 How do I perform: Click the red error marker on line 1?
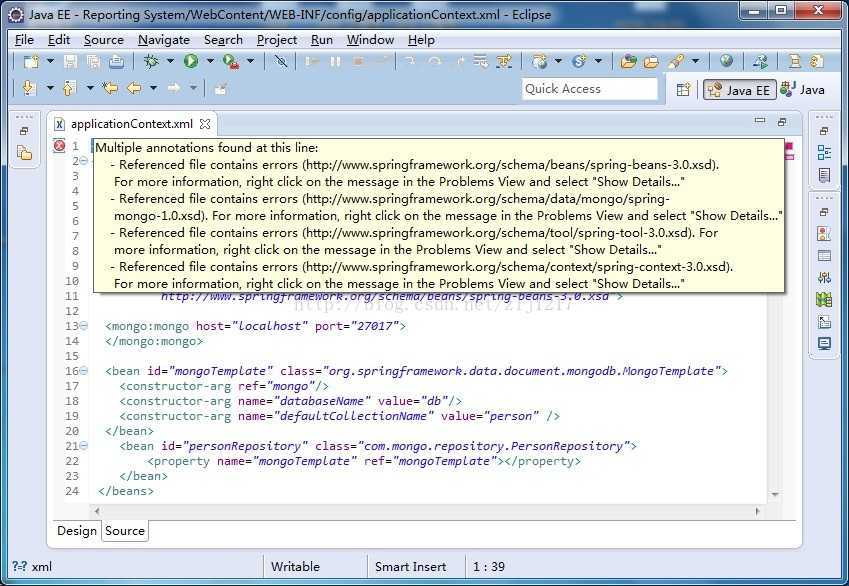click(x=59, y=145)
